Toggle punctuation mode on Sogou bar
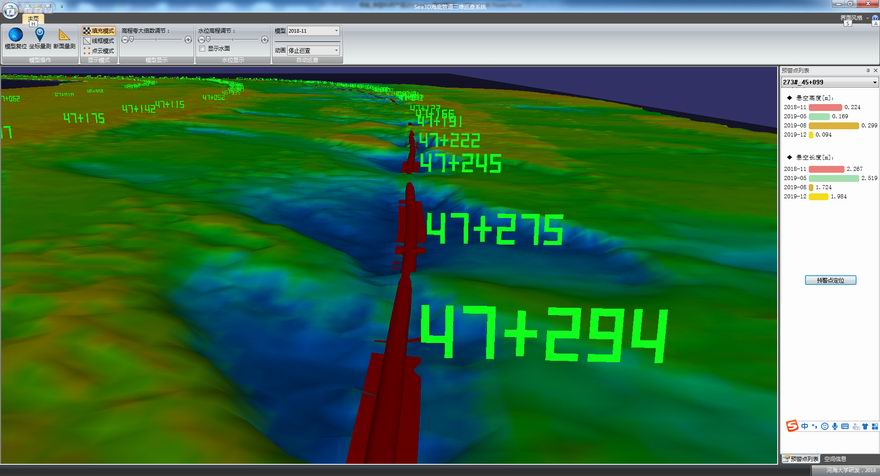The image size is (880, 476). coord(815,427)
